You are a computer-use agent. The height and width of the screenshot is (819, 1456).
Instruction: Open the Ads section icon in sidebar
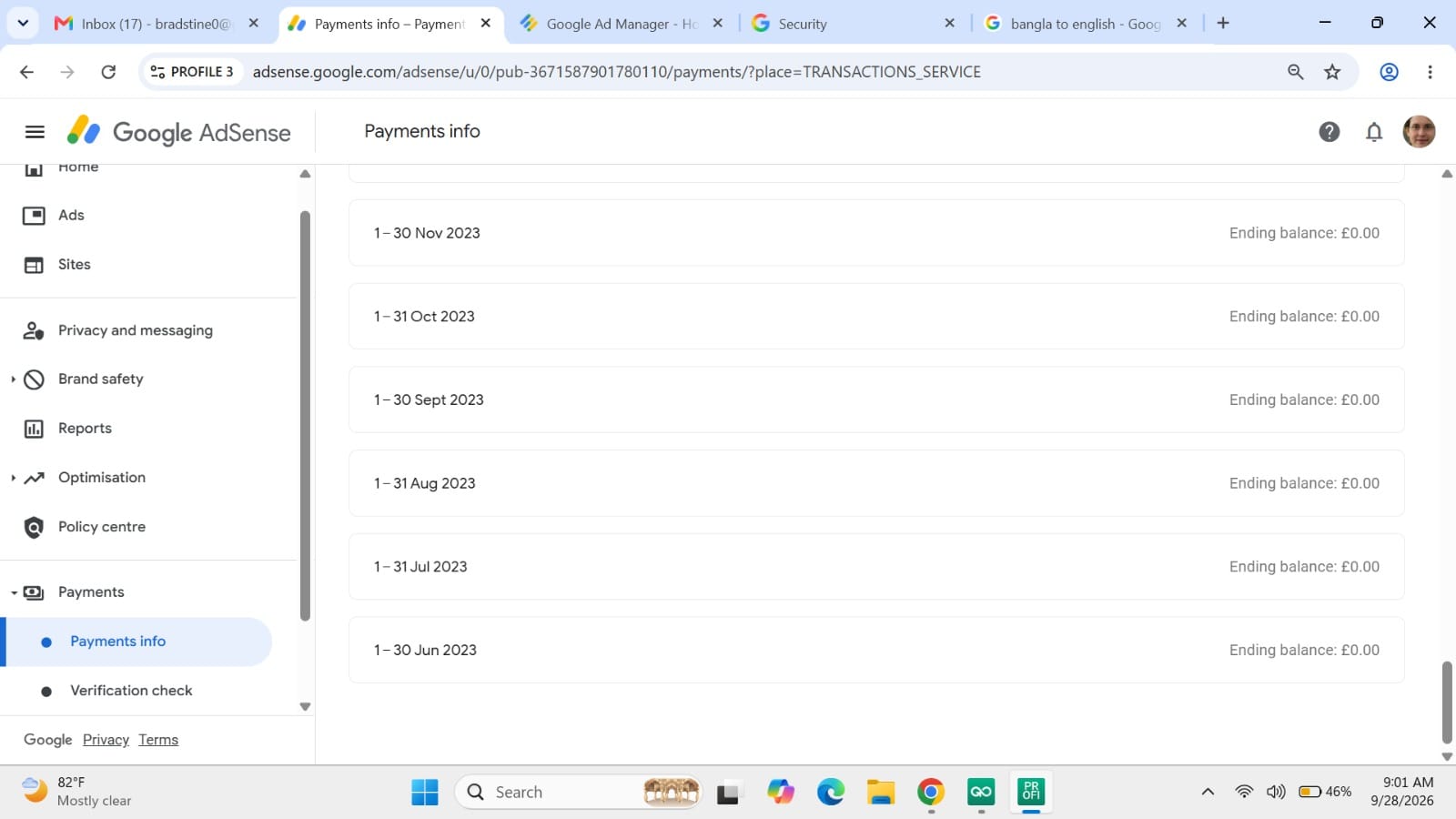[x=34, y=216]
